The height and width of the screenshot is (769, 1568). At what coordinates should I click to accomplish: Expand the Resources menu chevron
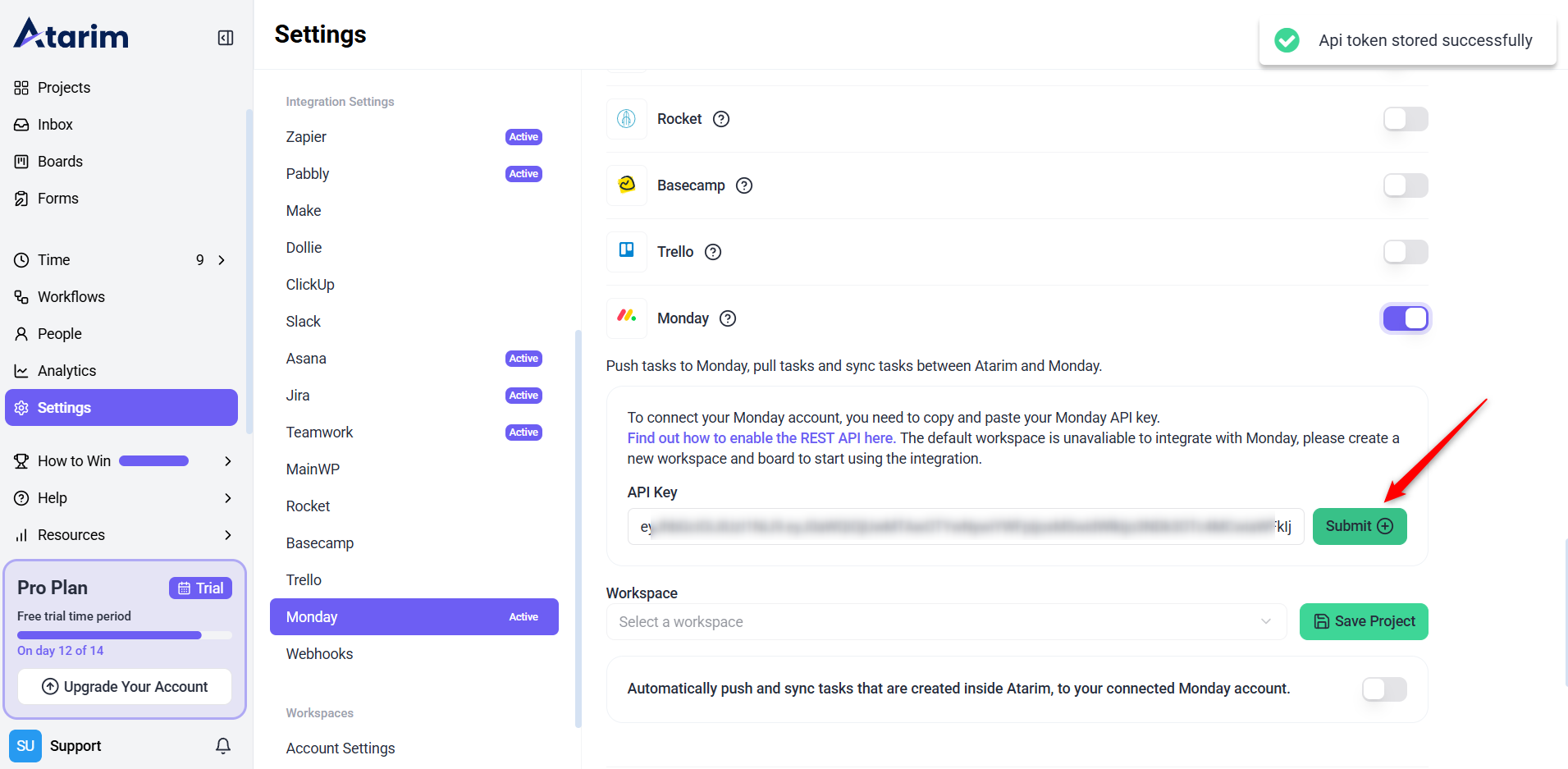[228, 535]
